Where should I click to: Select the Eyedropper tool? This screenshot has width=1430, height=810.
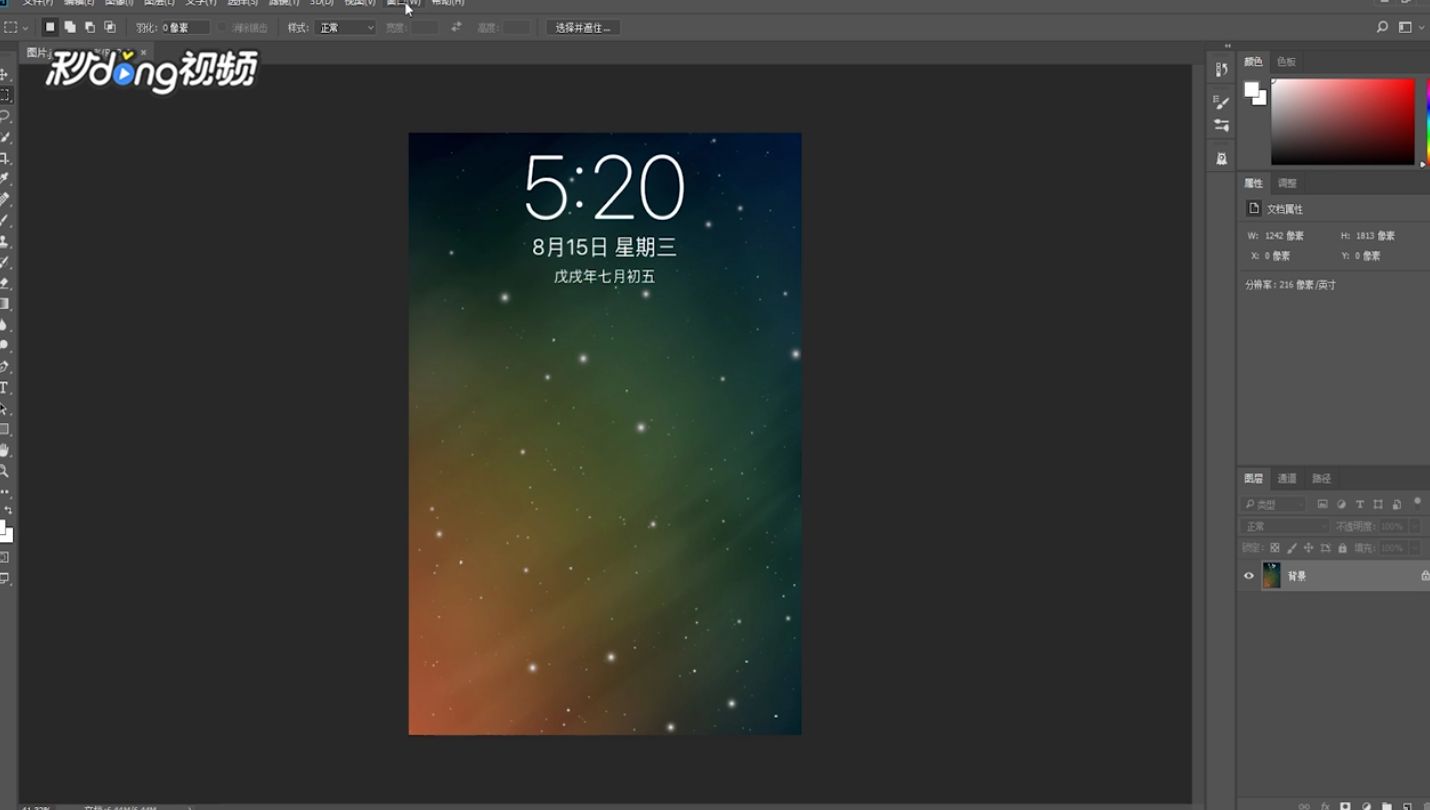coord(5,179)
